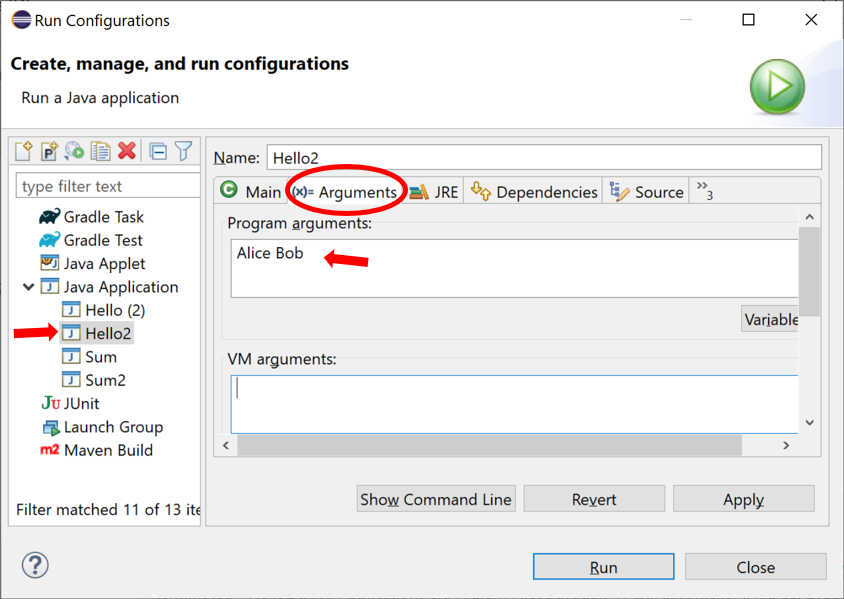Screen dimensions: 844x599
Task: Select the Sum2 configuration
Action: 94,380
